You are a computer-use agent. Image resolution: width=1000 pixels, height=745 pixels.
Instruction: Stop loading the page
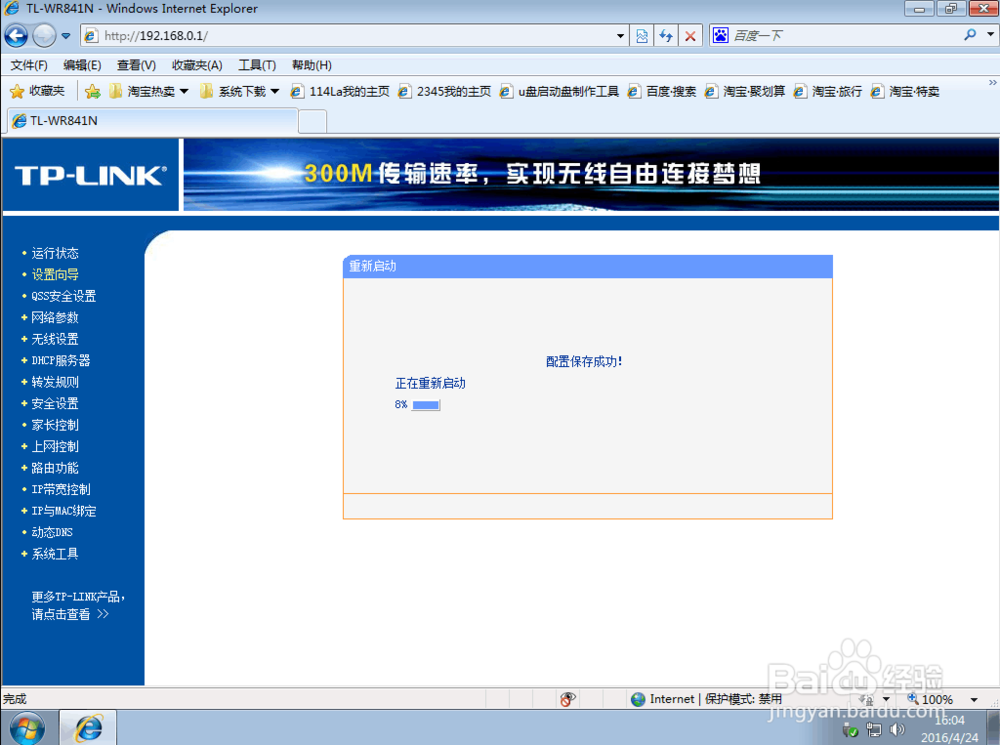tap(690, 35)
